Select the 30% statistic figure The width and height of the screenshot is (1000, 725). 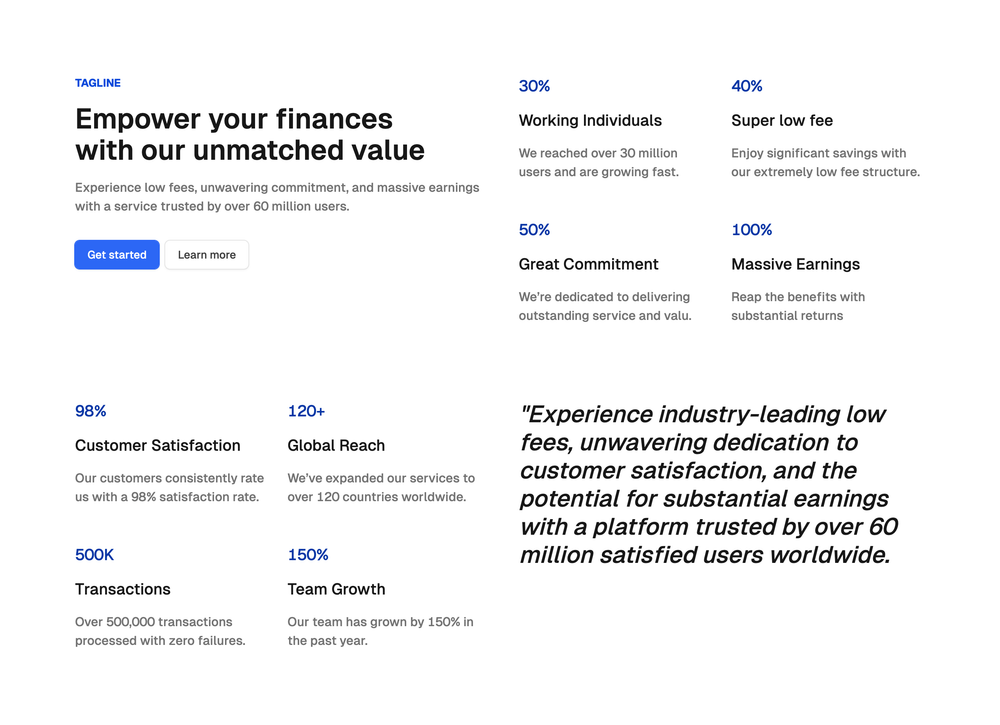coord(534,86)
